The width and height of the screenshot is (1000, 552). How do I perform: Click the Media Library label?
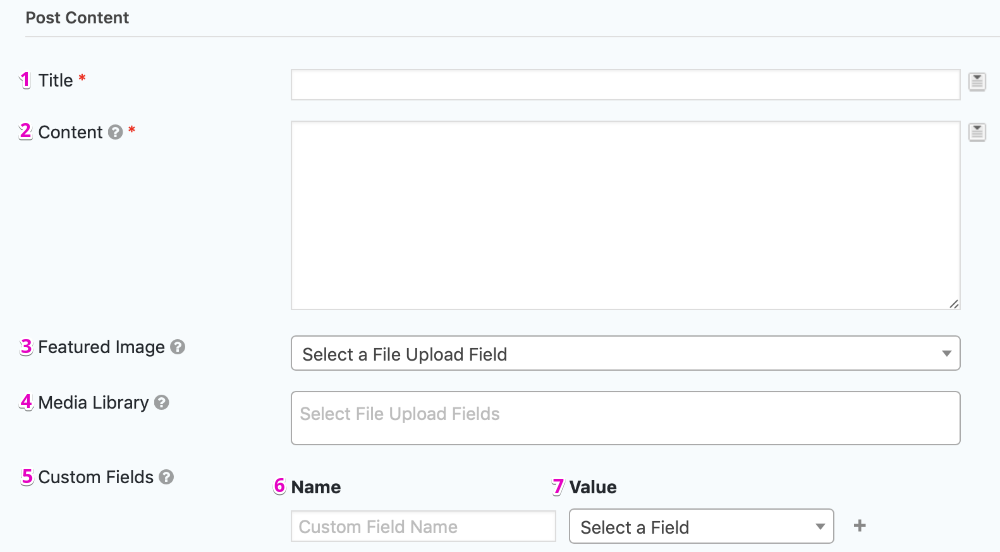click(x=93, y=402)
